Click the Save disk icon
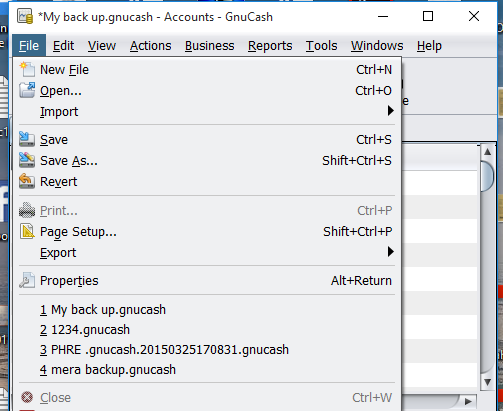The width and height of the screenshot is (503, 411). point(27,139)
